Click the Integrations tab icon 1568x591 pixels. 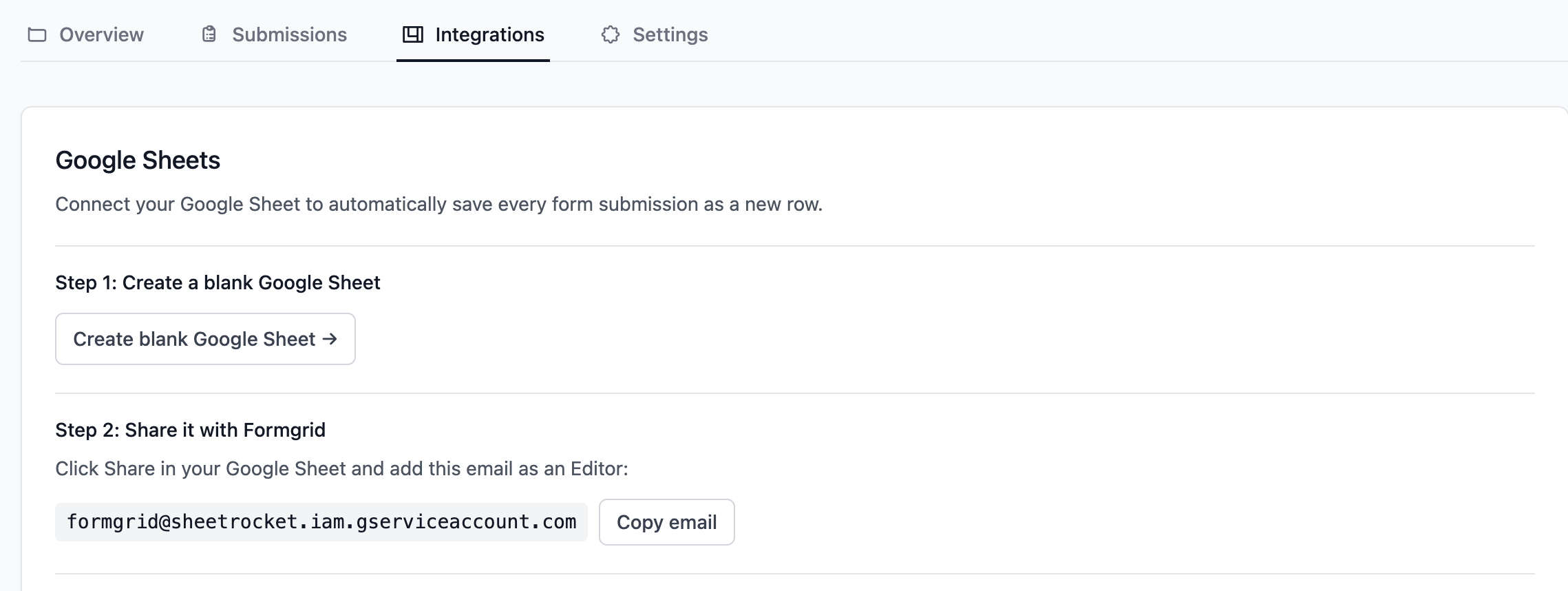pos(413,34)
